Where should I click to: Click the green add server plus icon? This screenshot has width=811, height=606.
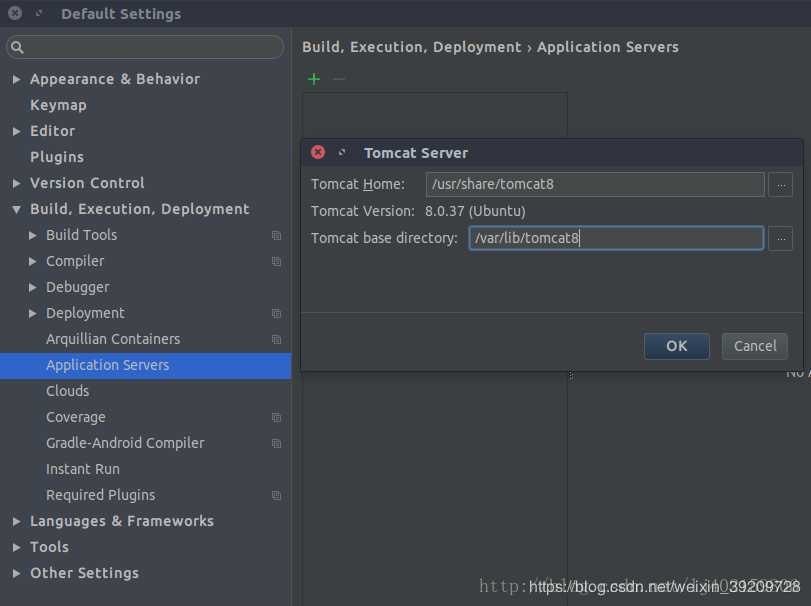point(313,79)
